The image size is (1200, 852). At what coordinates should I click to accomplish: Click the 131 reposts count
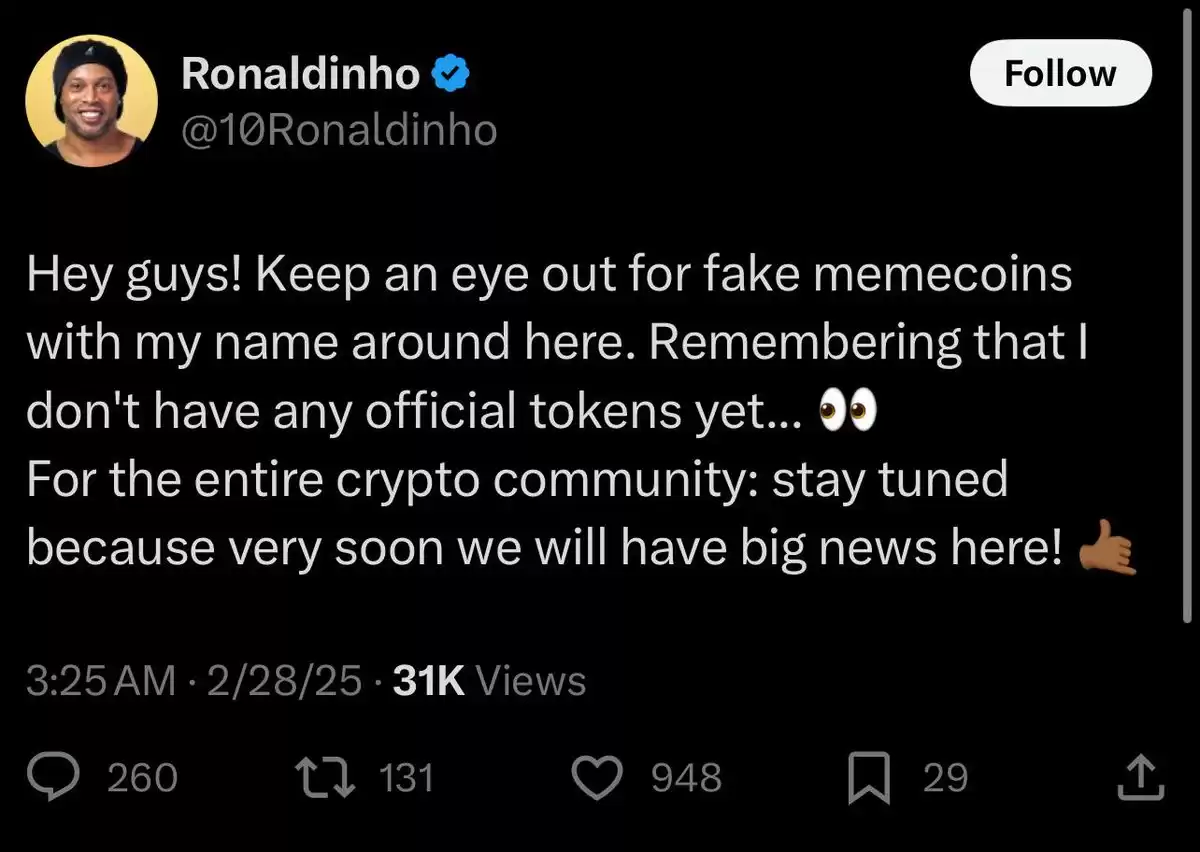coord(408,778)
